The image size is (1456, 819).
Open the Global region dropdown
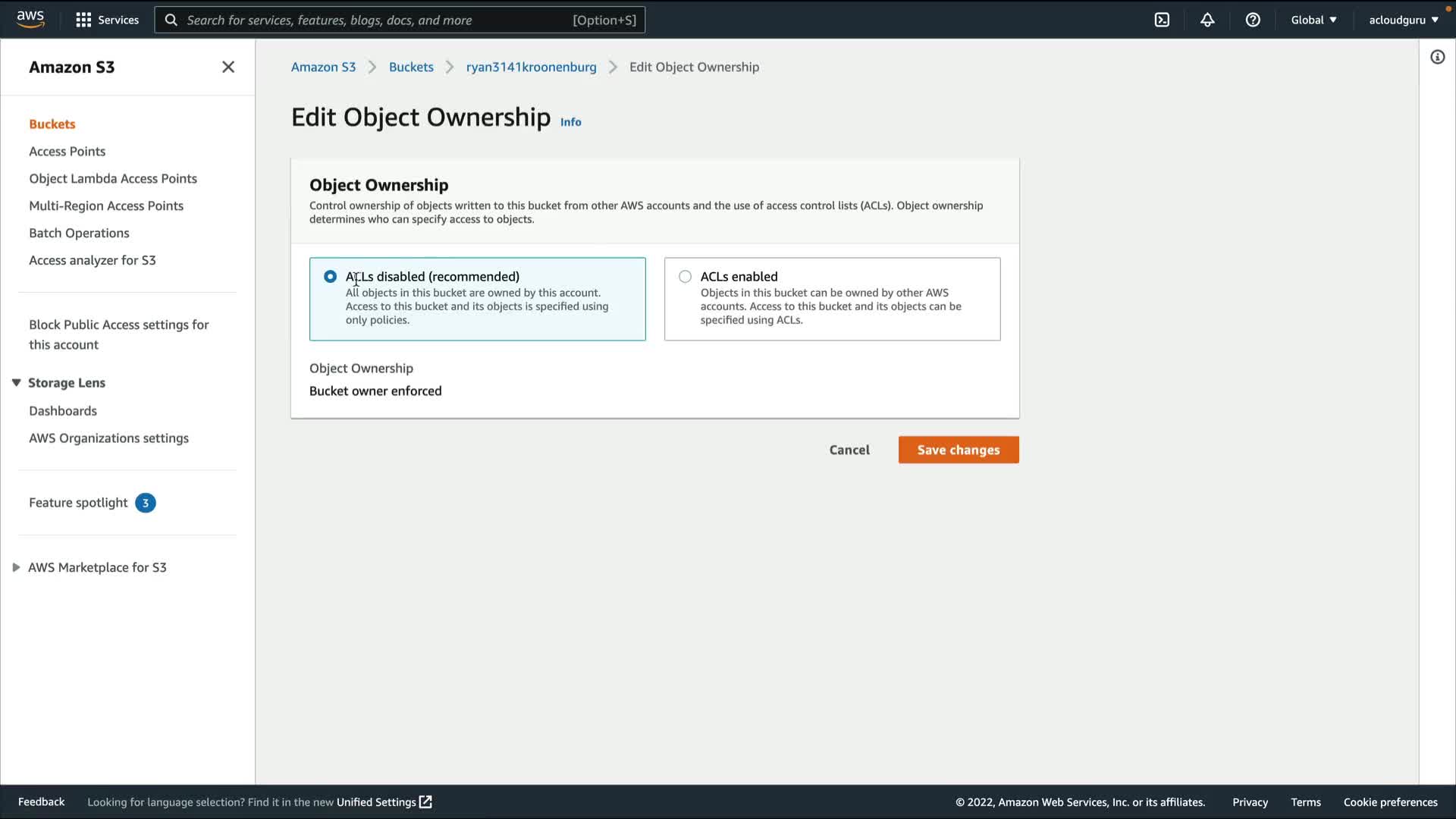(x=1313, y=20)
